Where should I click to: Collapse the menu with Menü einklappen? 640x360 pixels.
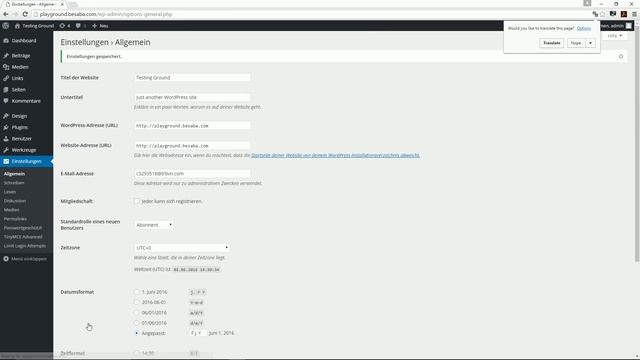tap(25, 259)
